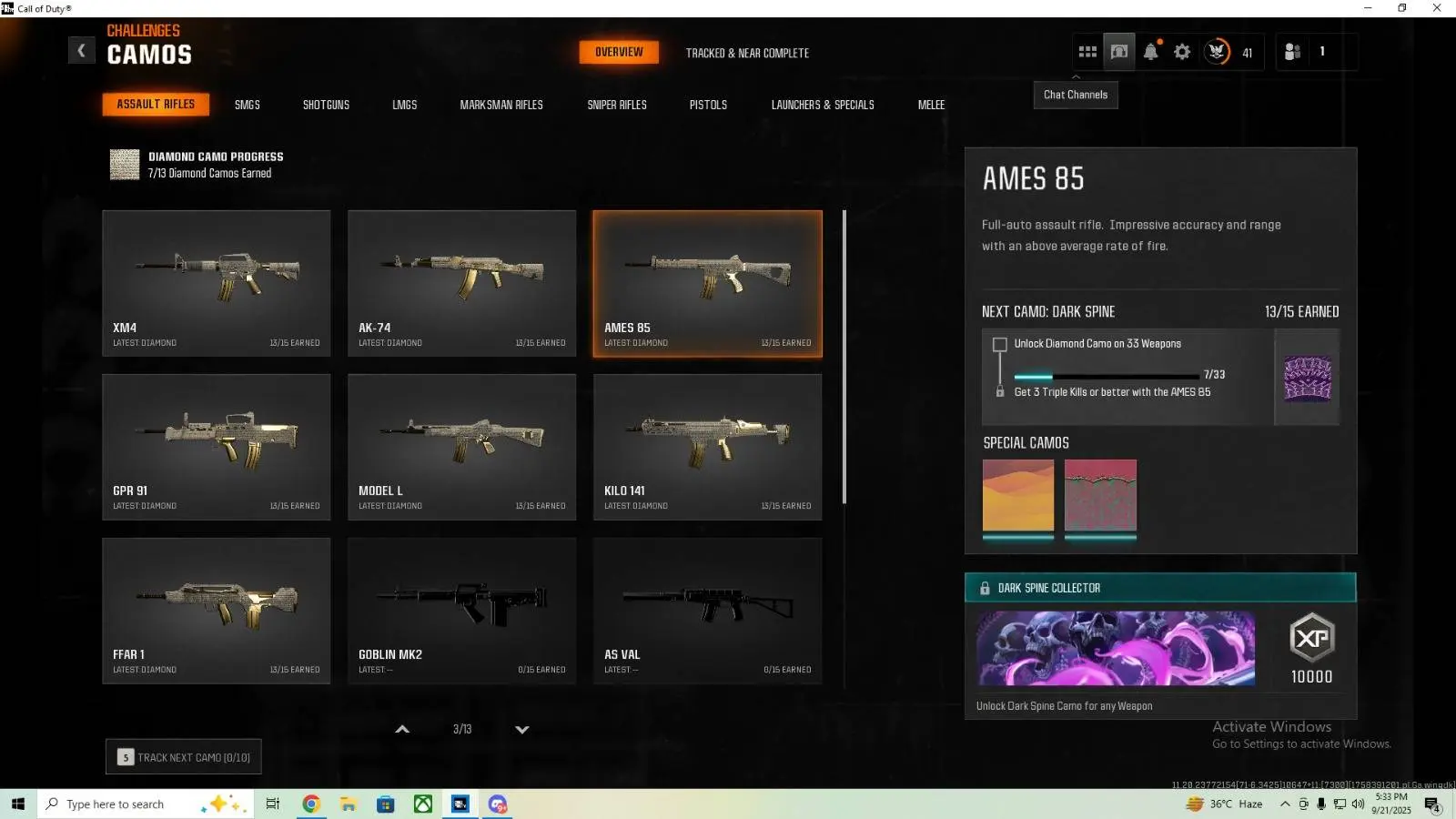Click the back arrow beside Camos title
This screenshot has width=1456, height=819.
click(81, 51)
